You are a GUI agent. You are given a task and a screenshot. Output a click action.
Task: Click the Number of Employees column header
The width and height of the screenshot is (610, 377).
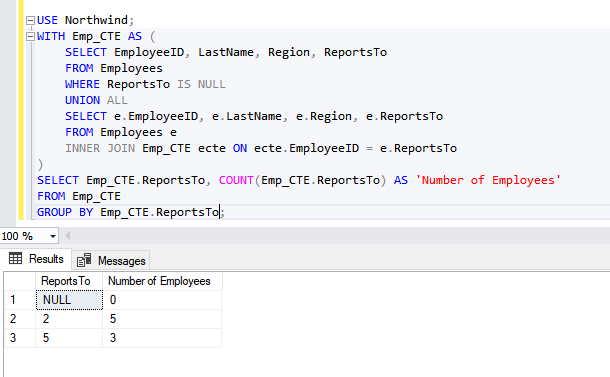(162, 281)
